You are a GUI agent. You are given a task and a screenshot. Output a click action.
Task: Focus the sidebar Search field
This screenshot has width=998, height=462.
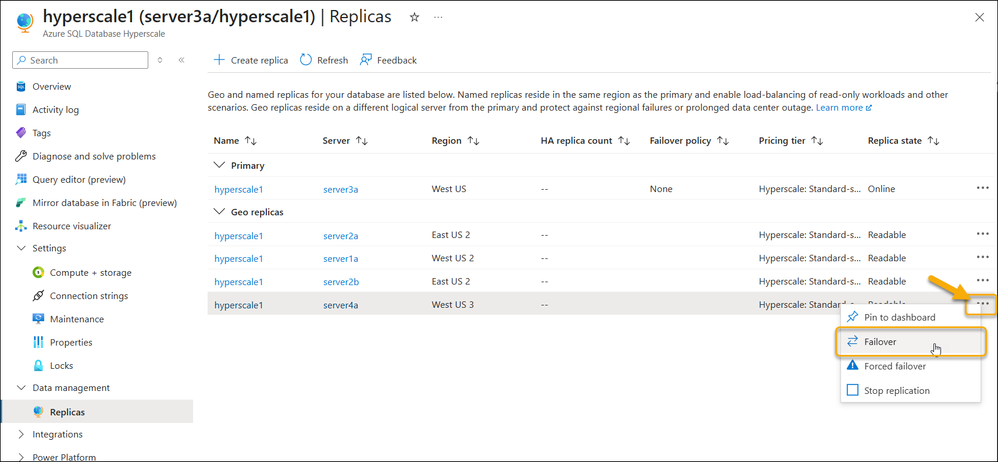click(80, 60)
